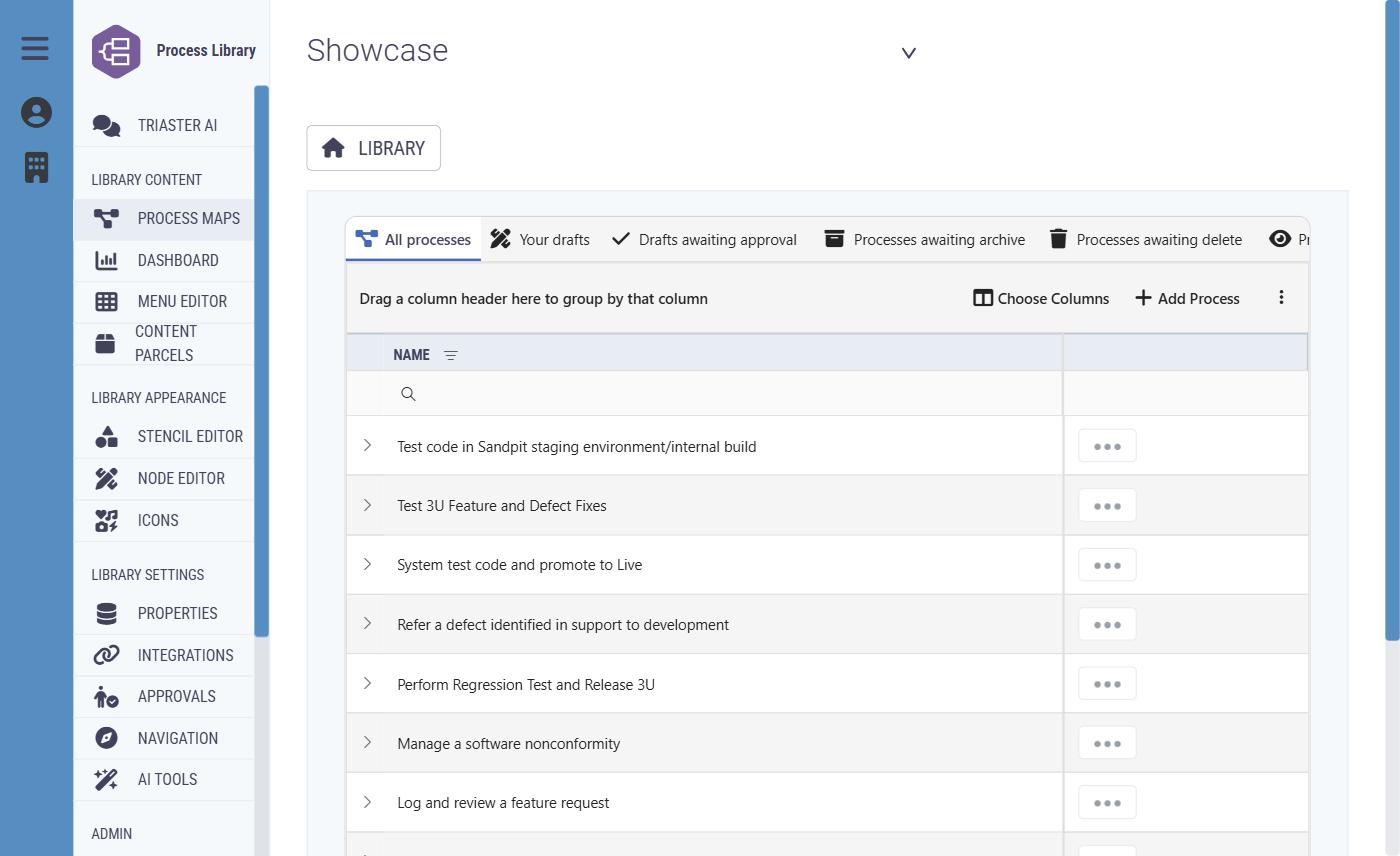
Task: Click the Name column search field
Action: (722, 394)
